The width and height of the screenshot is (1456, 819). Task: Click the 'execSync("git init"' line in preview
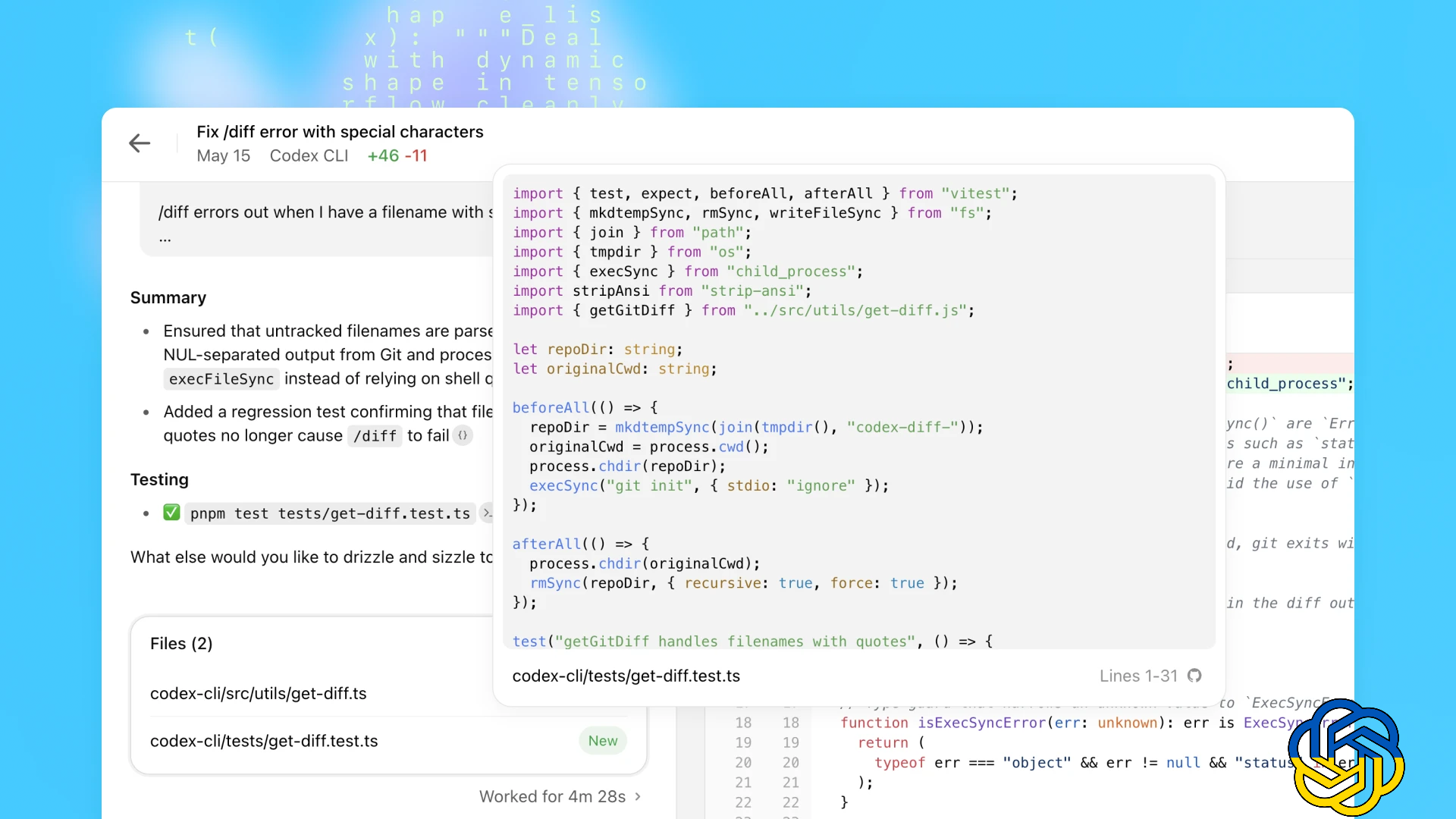(x=708, y=485)
